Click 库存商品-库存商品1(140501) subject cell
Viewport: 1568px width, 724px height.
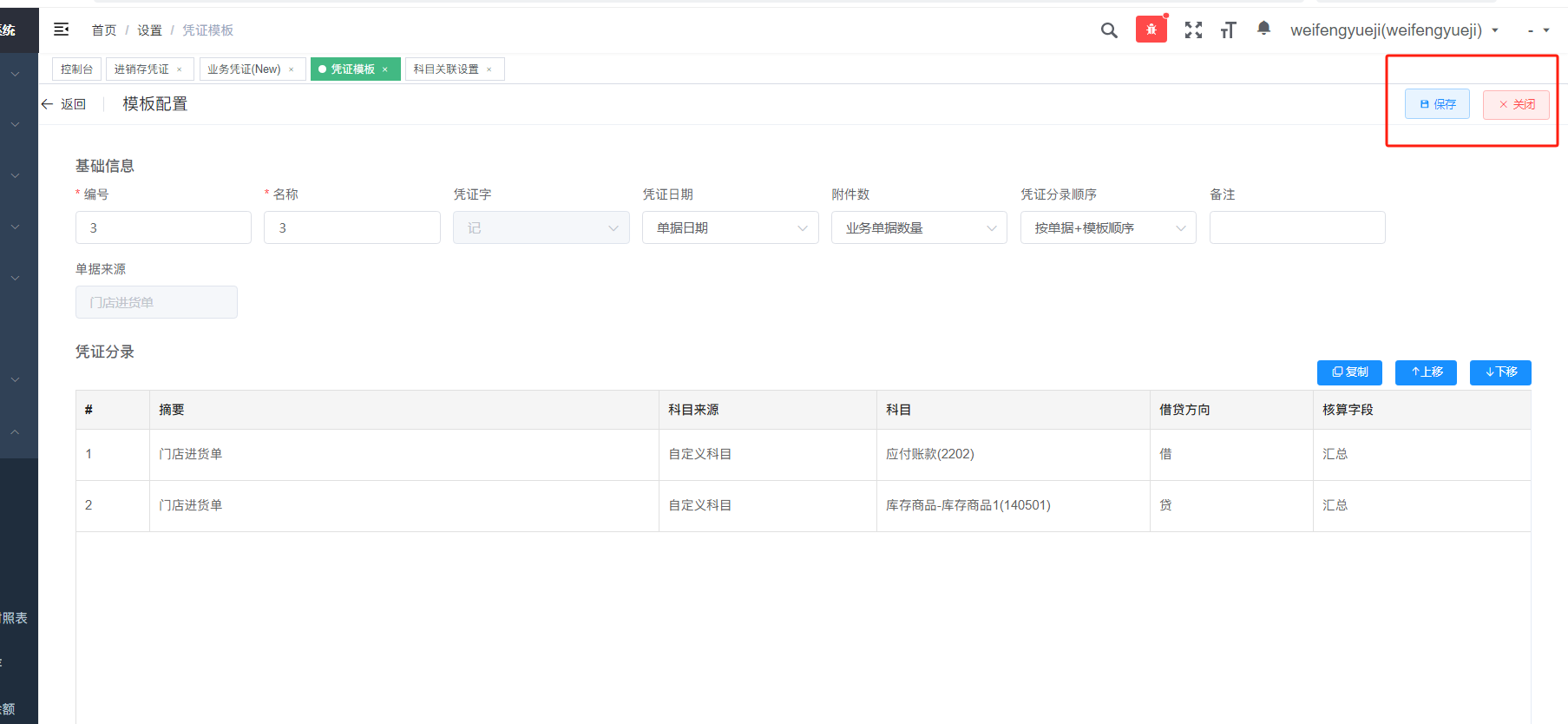pyautogui.click(x=1014, y=505)
